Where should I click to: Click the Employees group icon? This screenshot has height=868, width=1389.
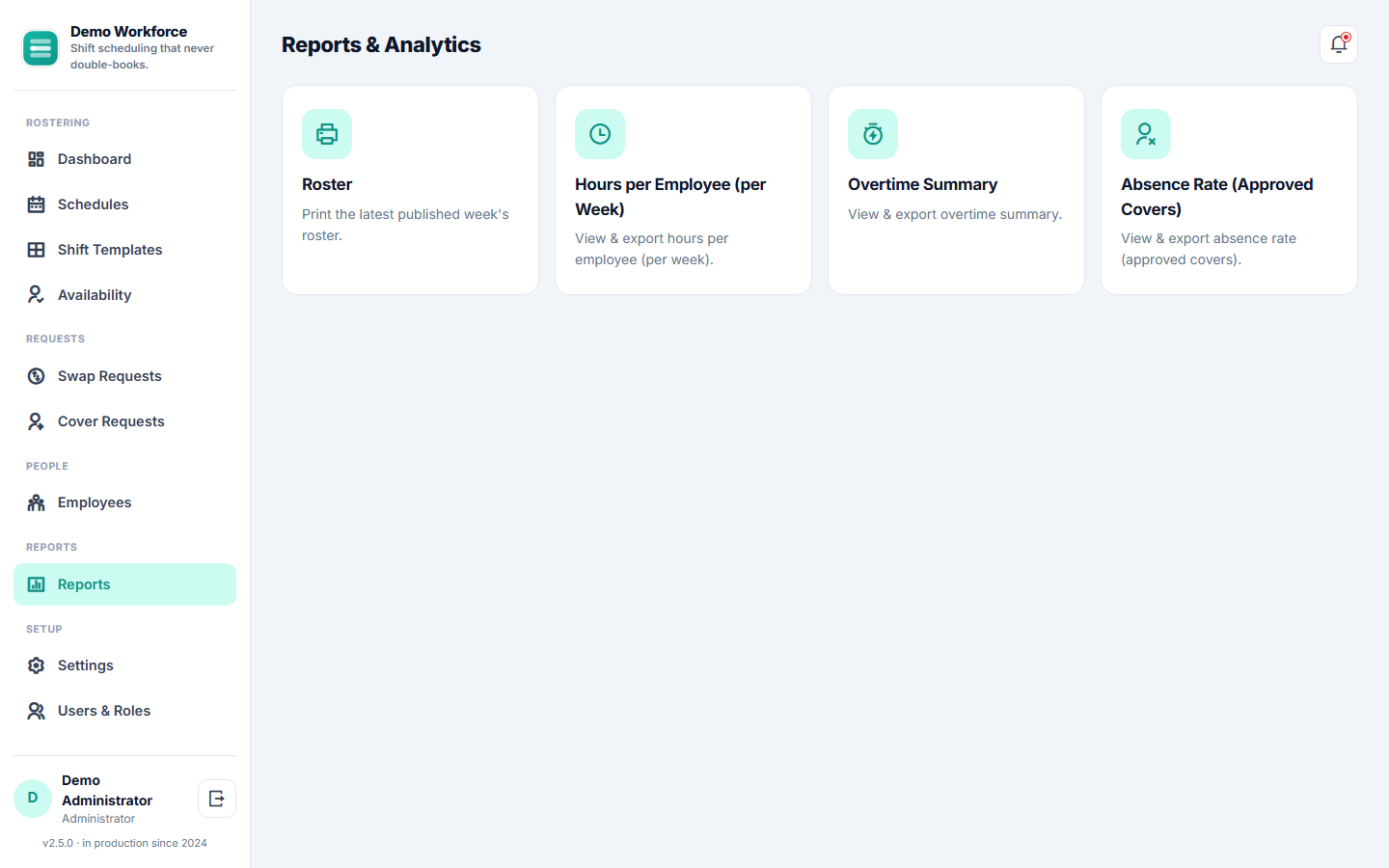(36, 502)
